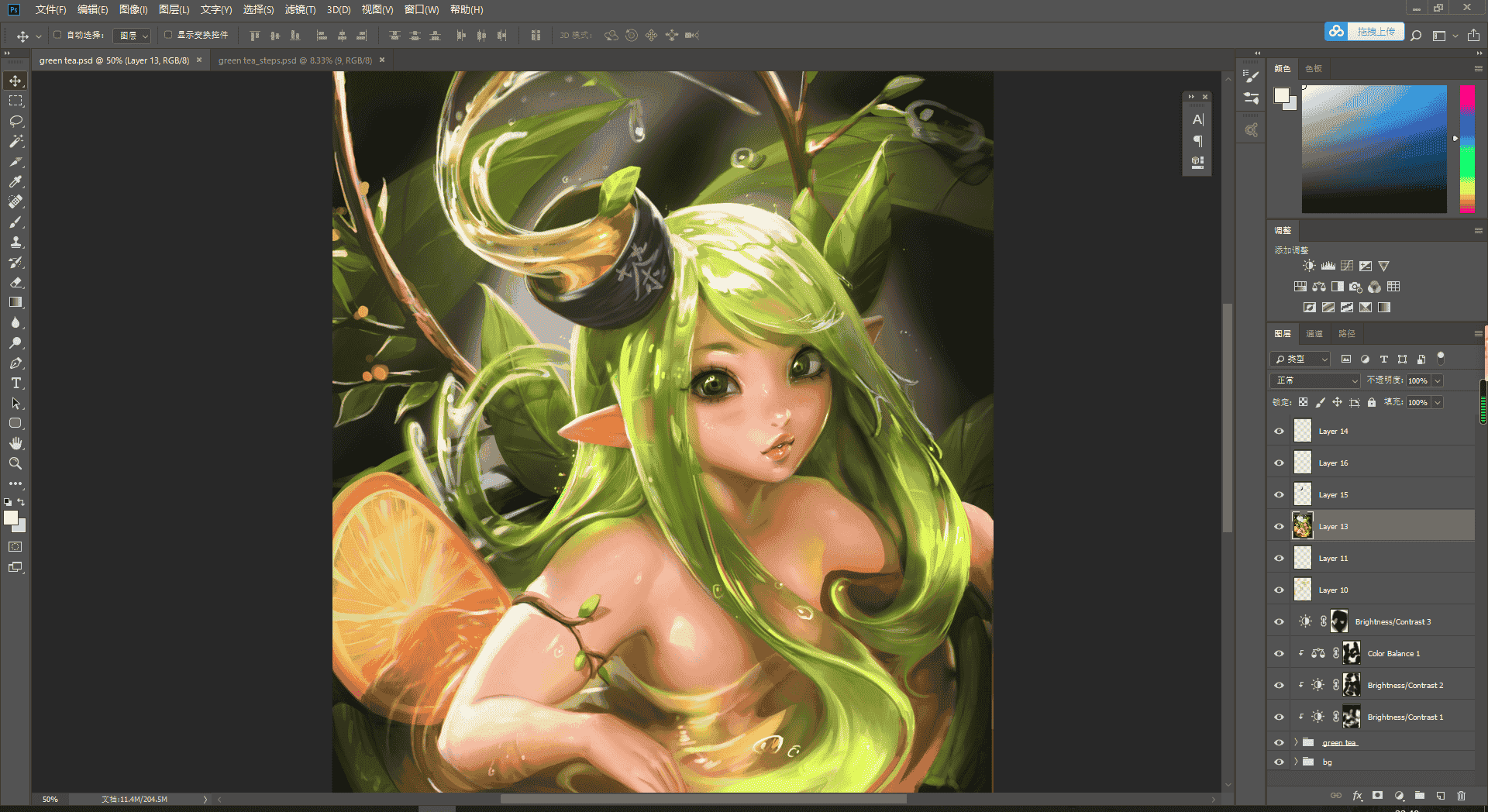Open the Image (图像) menu

click(x=133, y=9)
